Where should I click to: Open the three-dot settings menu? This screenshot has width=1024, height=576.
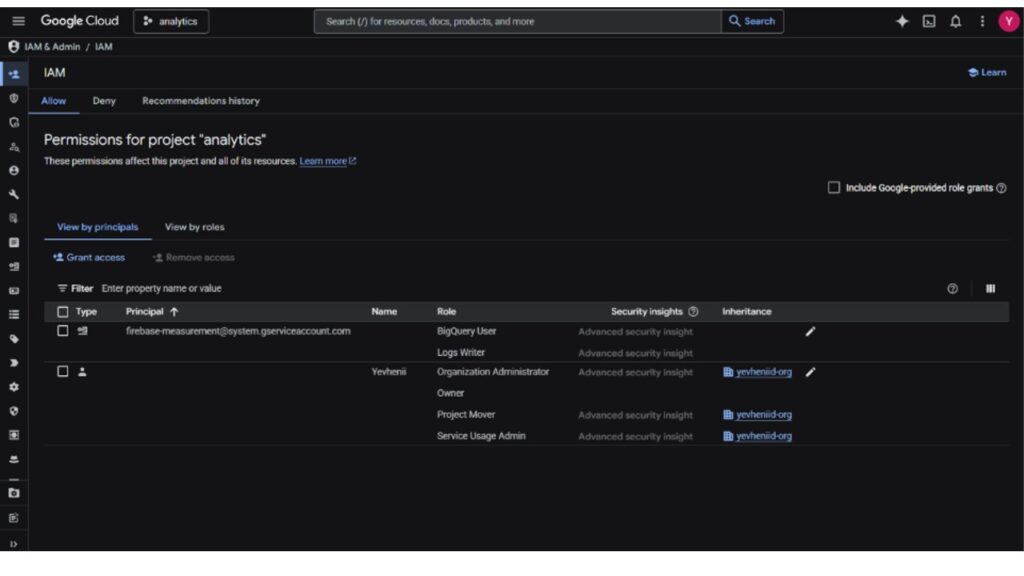pos(982,21)
